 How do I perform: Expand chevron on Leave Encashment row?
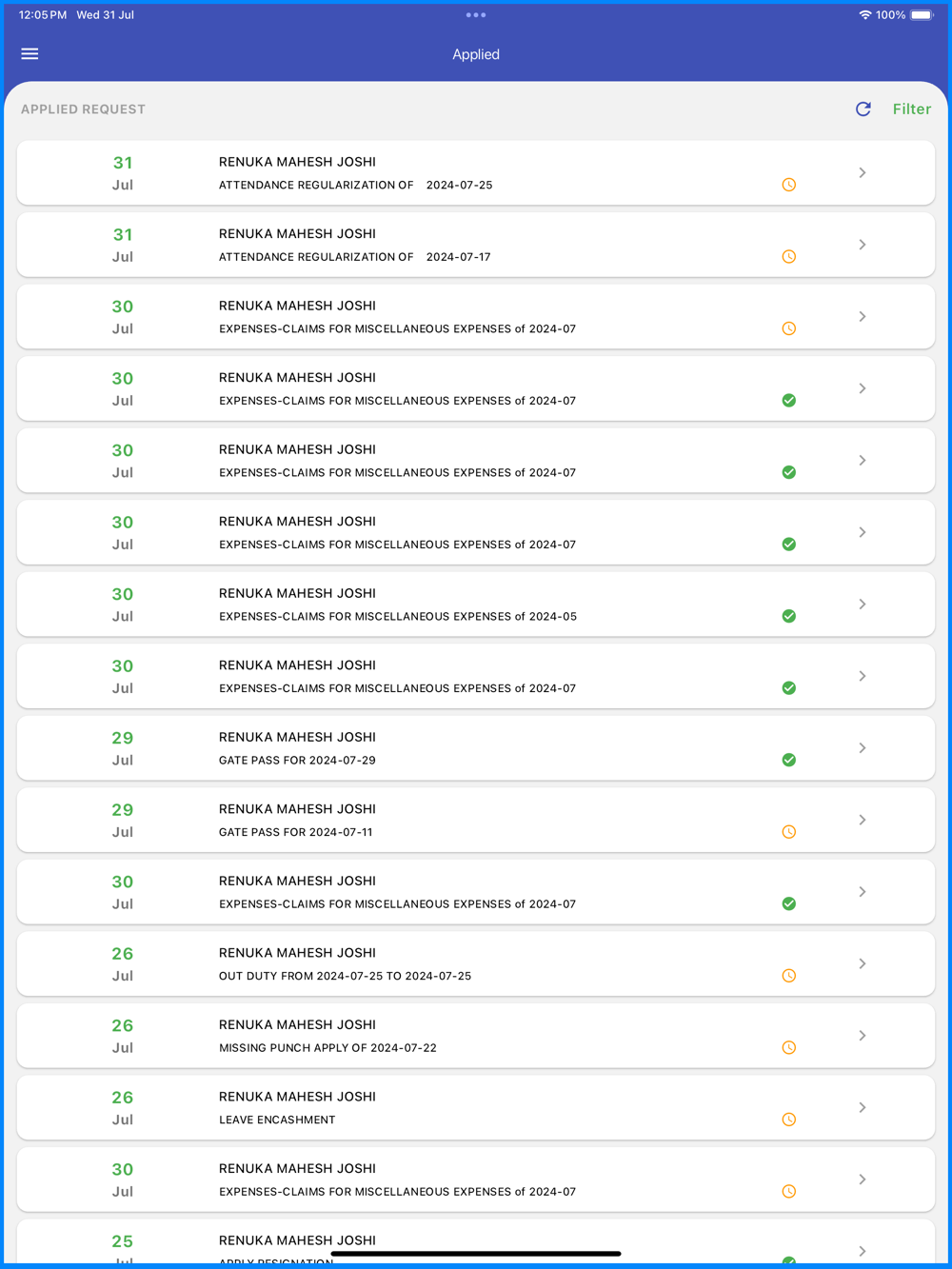[x=863, y=1107]
